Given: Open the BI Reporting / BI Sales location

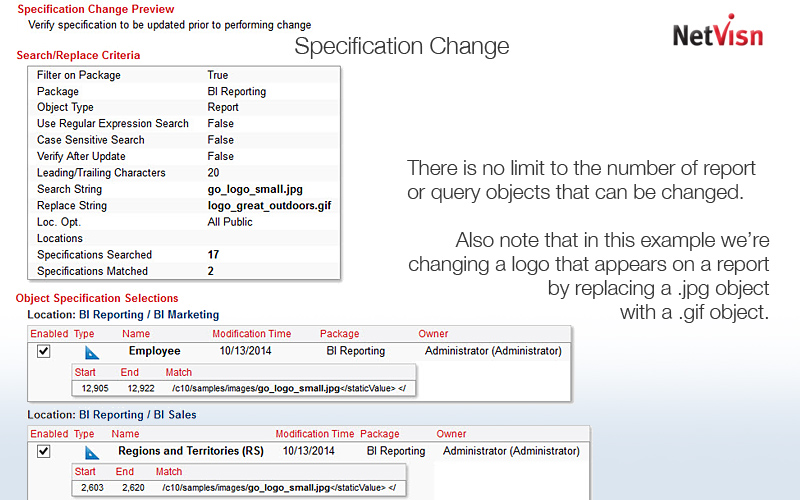Looking at the screenshot, I should tap(138, 415).
